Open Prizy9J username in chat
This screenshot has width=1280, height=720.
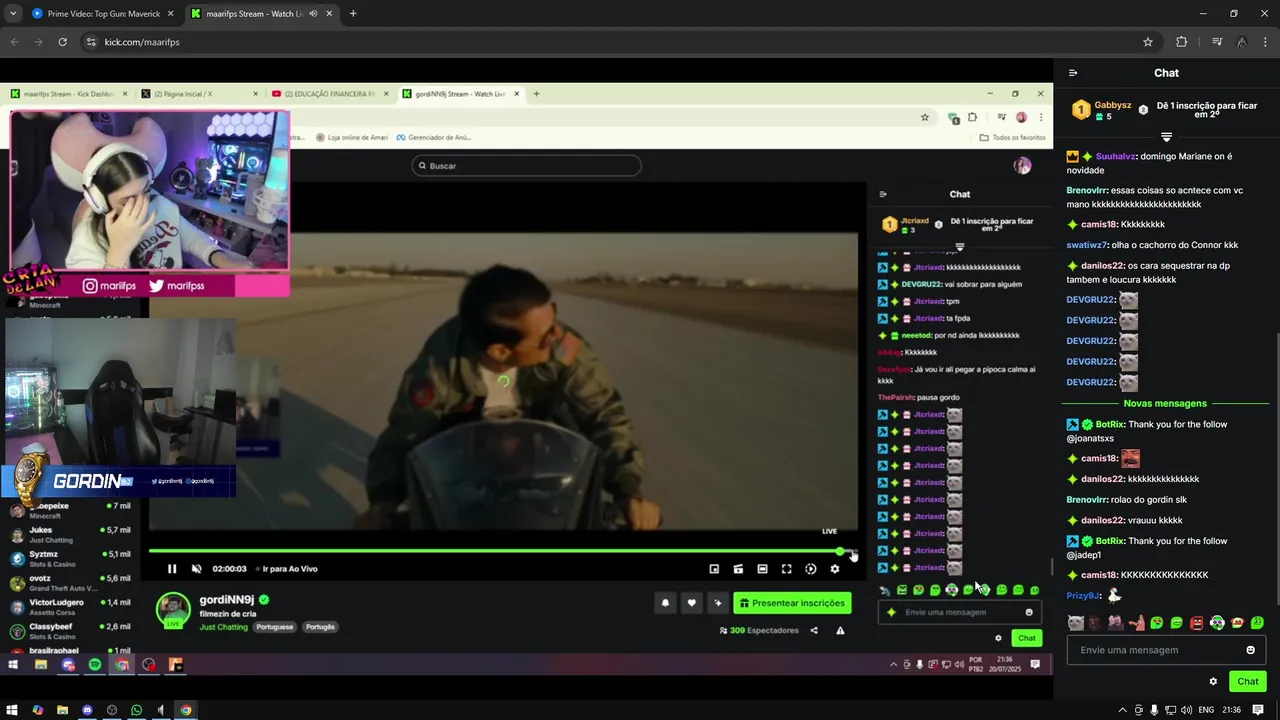[x=1083, y=596]
